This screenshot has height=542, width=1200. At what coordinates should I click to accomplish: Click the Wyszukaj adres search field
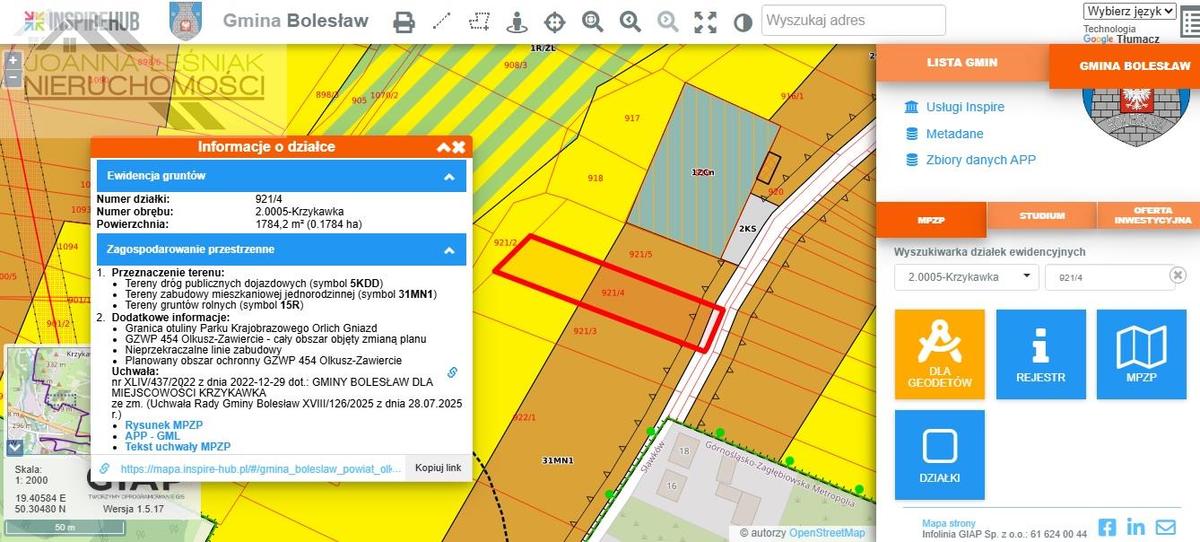pyautogui.click(x=853, y=20)
